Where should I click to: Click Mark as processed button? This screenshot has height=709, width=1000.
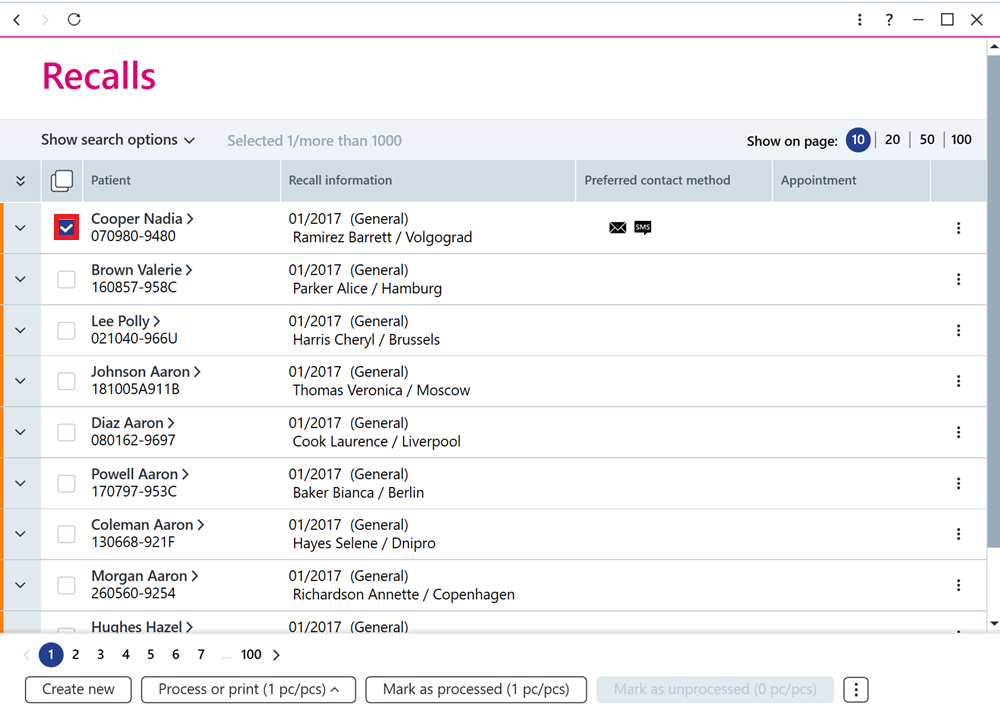476,689
